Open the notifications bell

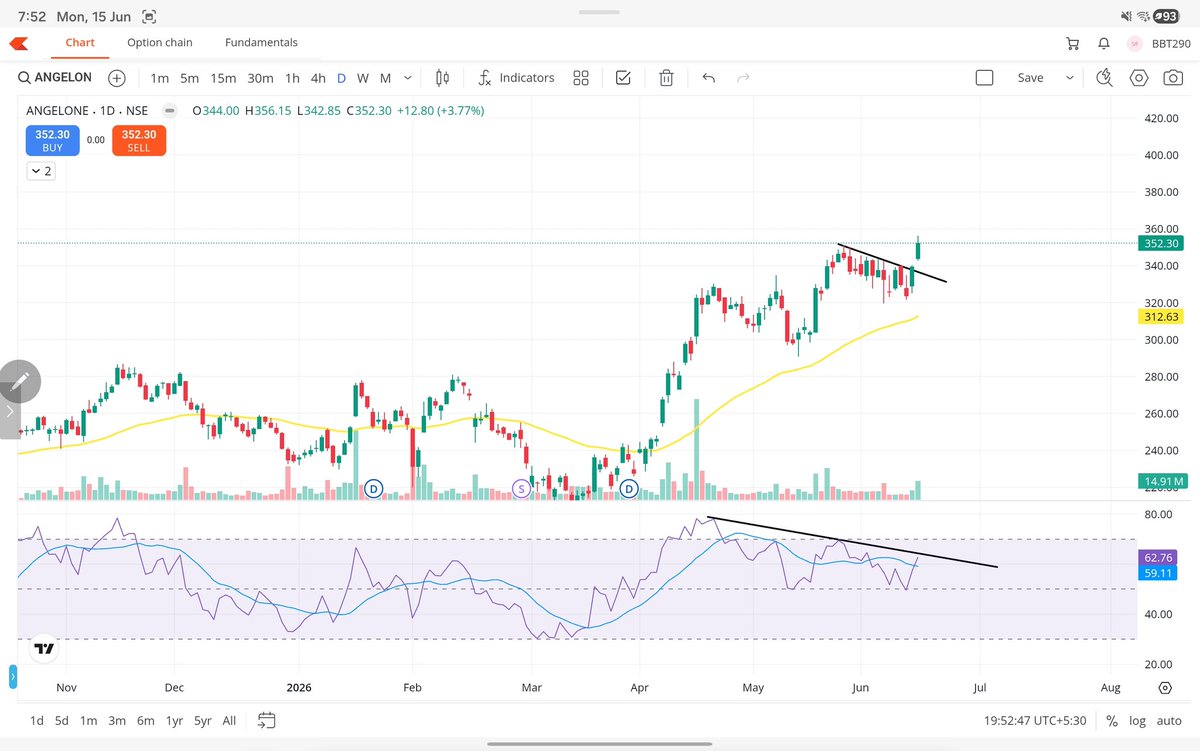click(x=1104, y=43)
